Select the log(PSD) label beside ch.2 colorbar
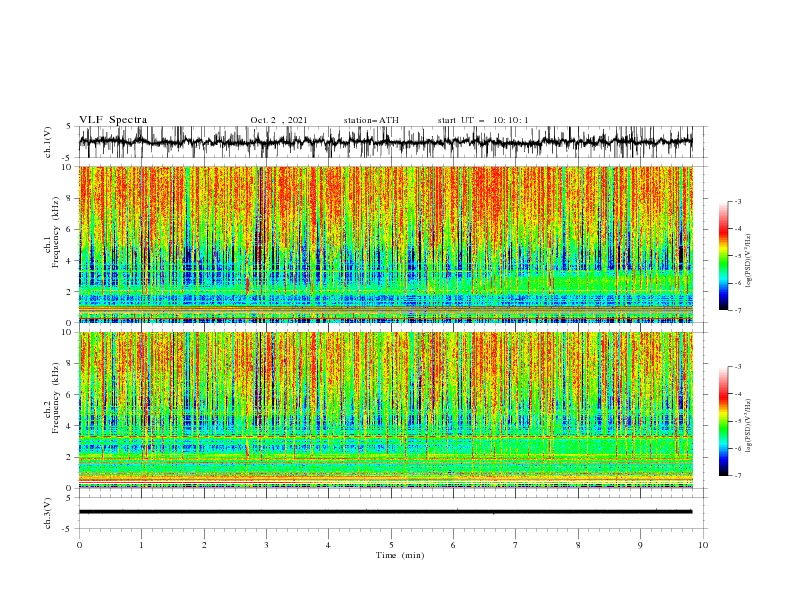 748,426
